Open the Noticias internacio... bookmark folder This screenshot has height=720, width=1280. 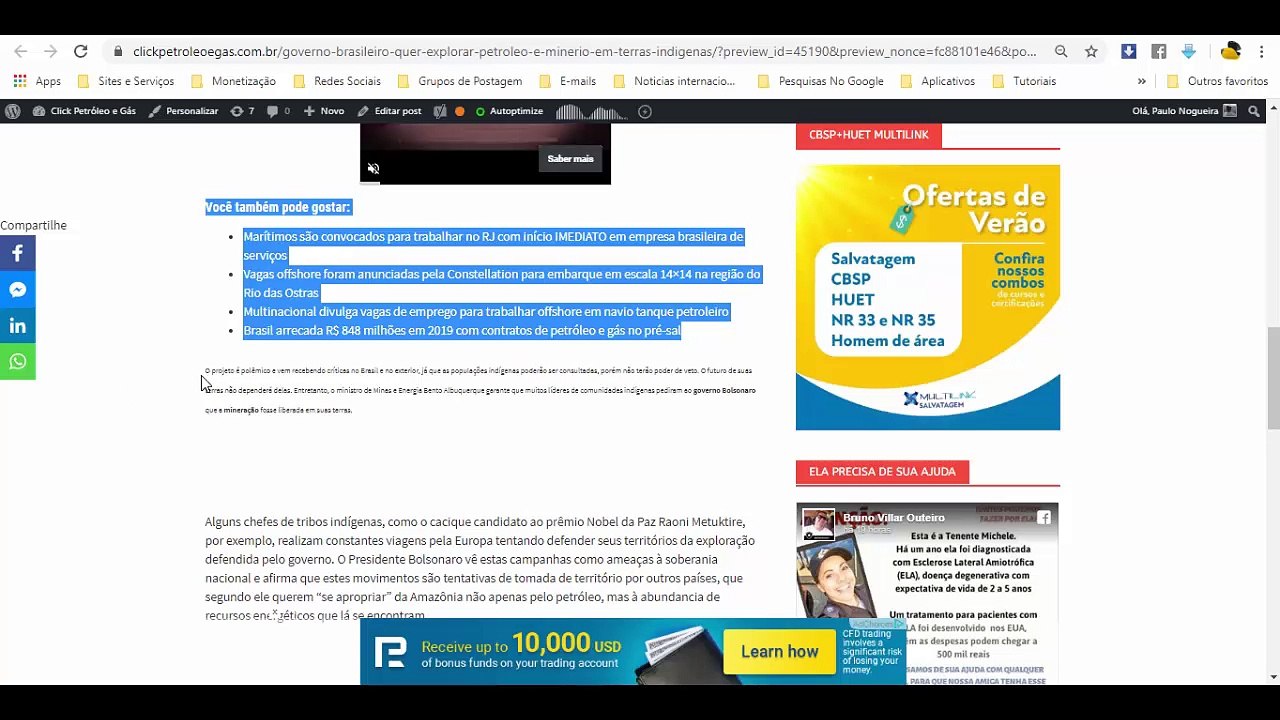click(674, 81)
